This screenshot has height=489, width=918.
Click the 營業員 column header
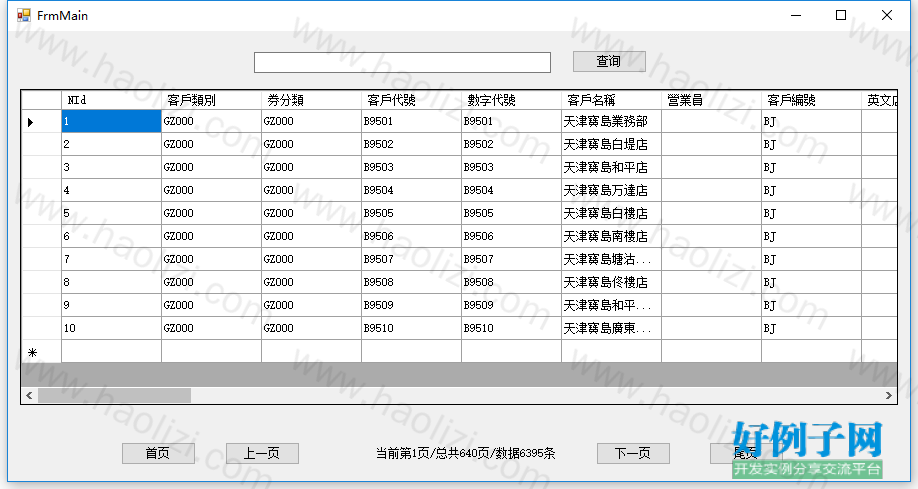[x=712, y=100]
